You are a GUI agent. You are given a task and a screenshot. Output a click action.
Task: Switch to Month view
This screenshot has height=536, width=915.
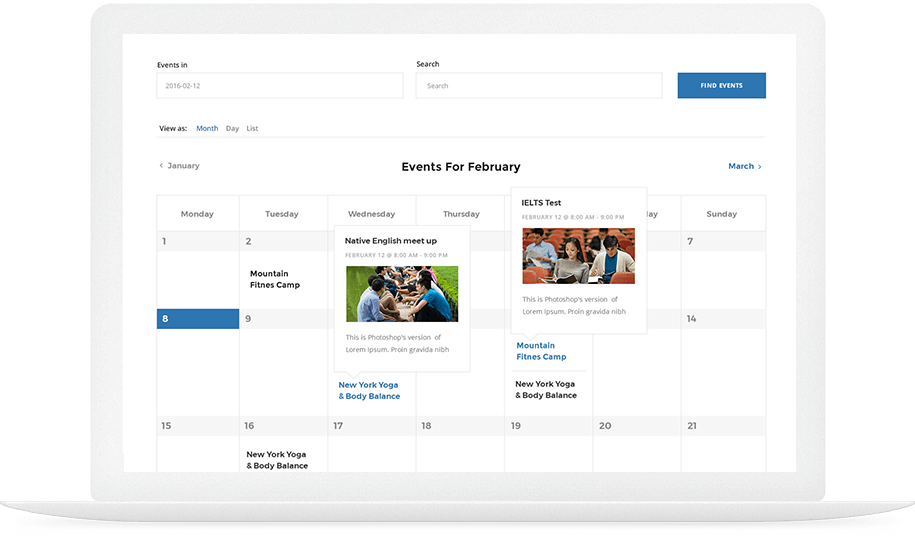(207, 129)
